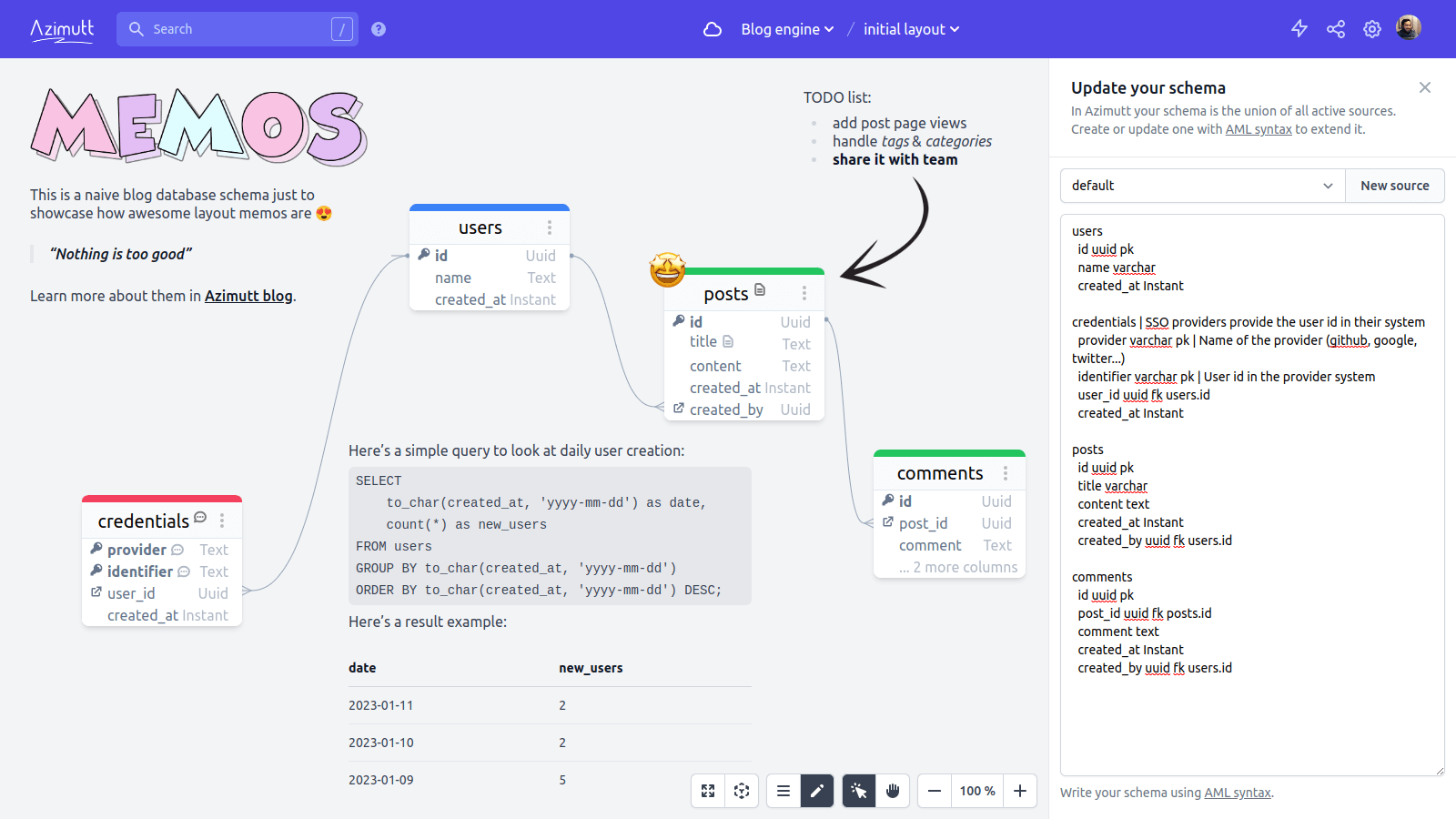1456x819 pixels.
Task: Switch to table list view with hamburger icon
Action: point(784,791)
